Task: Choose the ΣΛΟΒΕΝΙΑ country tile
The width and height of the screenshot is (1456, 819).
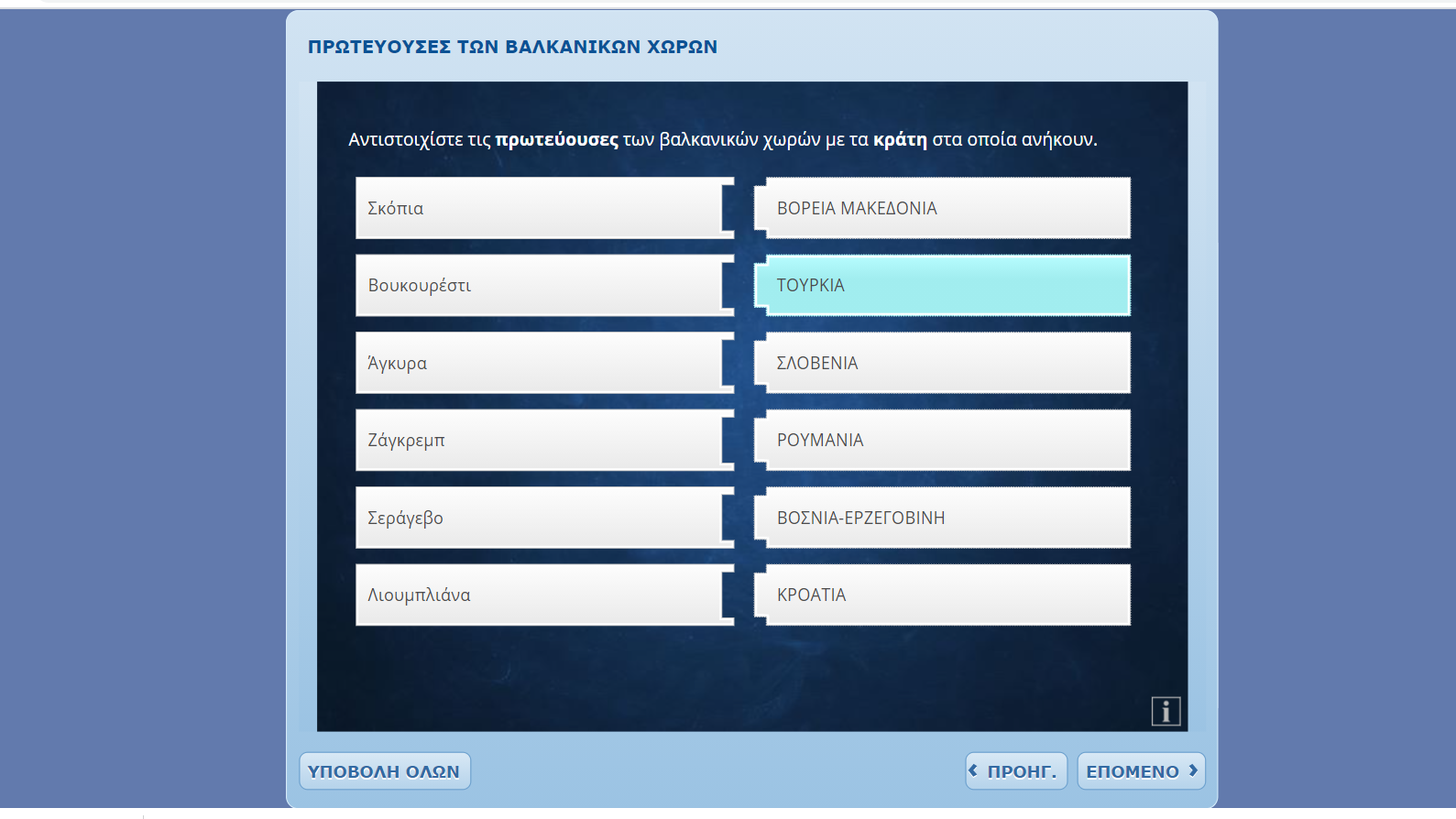Action: pyautogui.click(x=944, y=363)
